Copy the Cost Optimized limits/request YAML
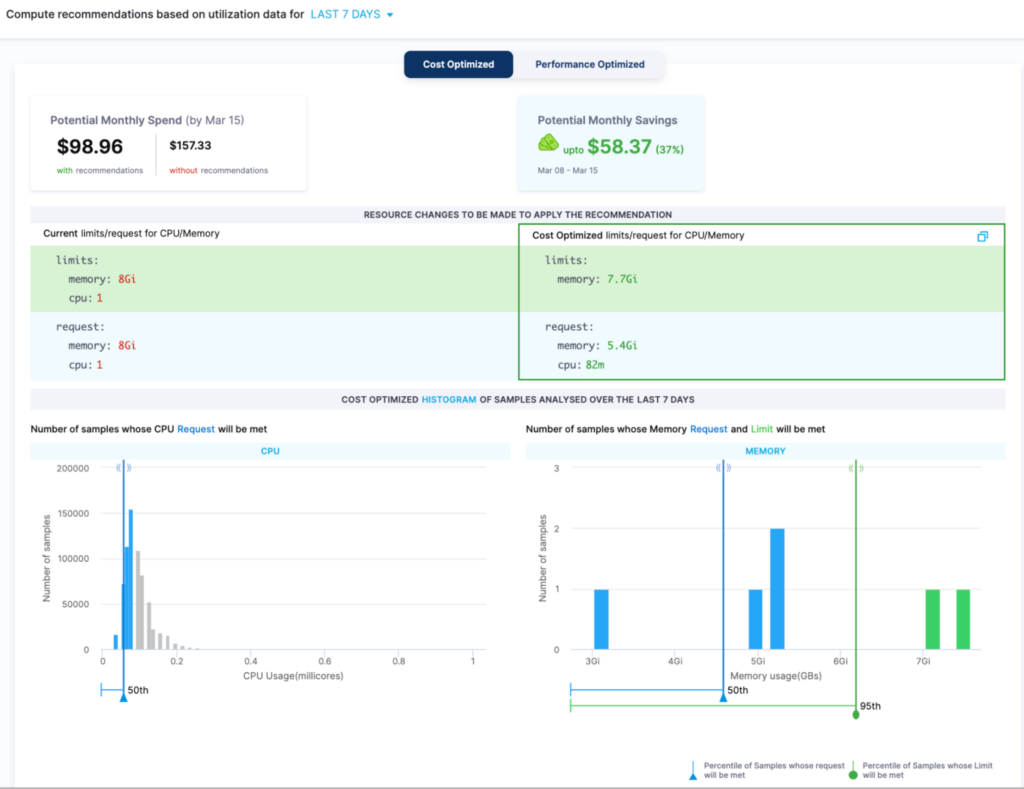The image size is (1024, 789). 982,236
